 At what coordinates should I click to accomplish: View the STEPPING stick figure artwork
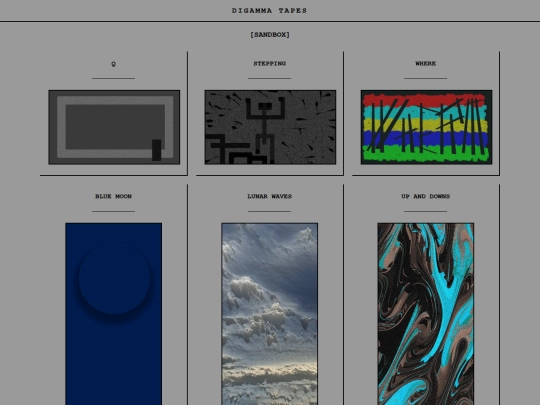click(270, 127)
